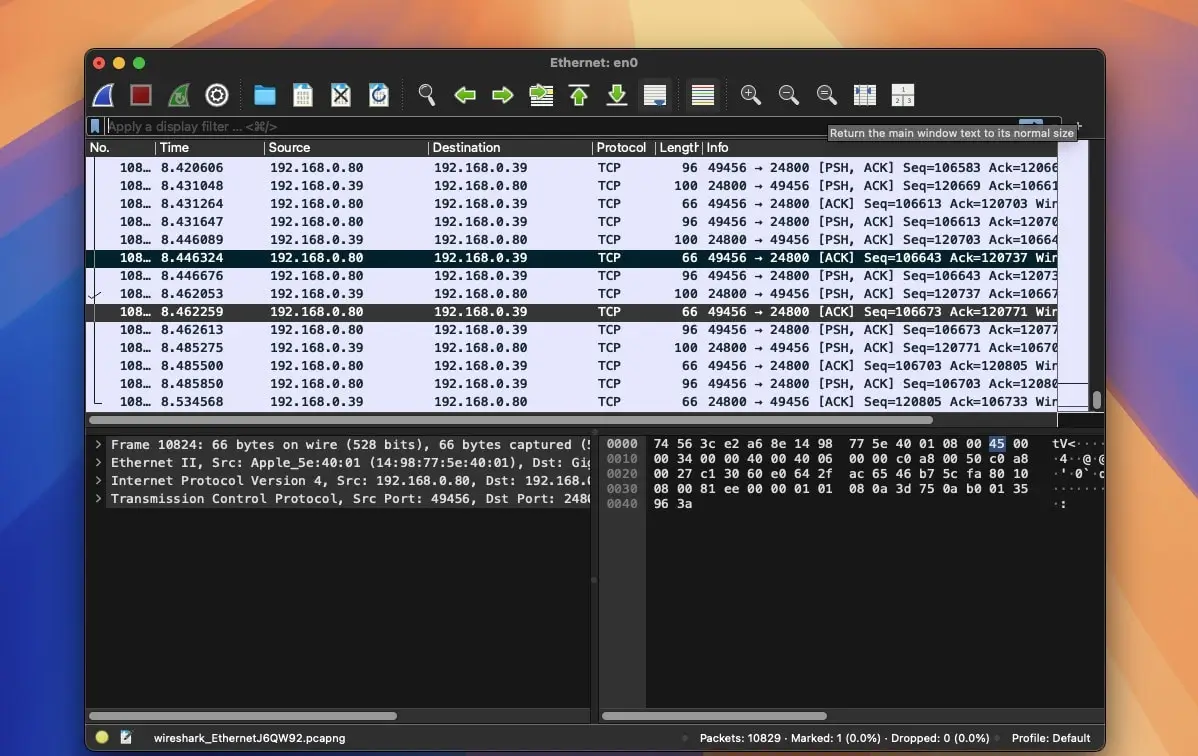1198x756 pixels.
Task: Select the marked packet at time 8.462259
Action: [x=572, y=312]
